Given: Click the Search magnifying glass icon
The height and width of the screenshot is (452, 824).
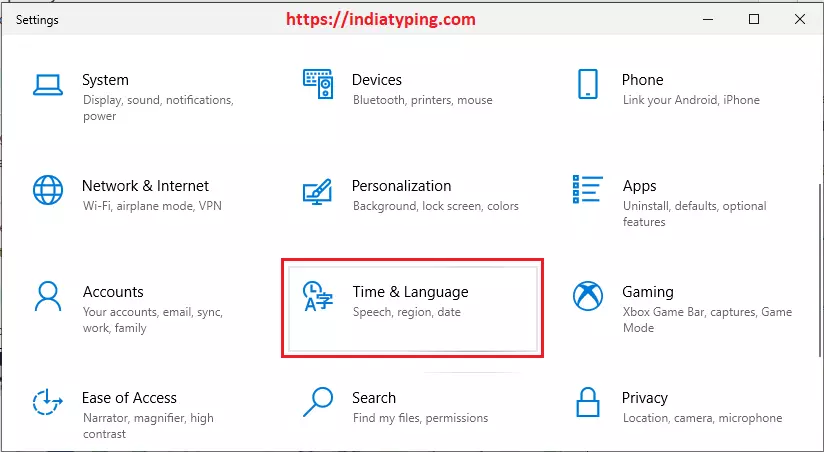Looking at the screenshot, I should (318, 402).
